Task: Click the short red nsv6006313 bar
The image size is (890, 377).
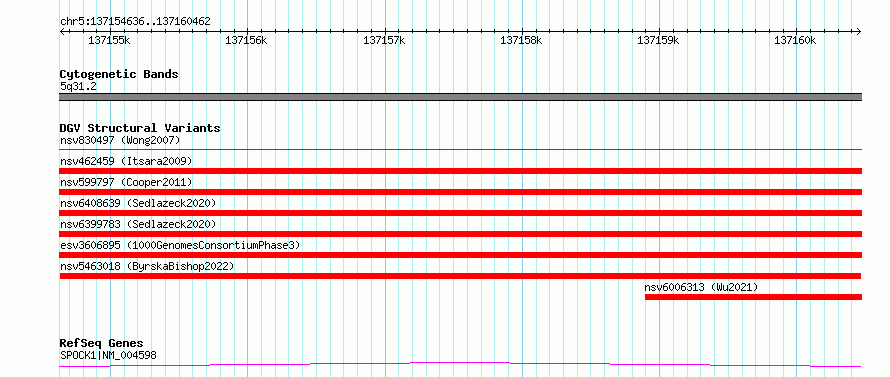Action: coord(753,297)
